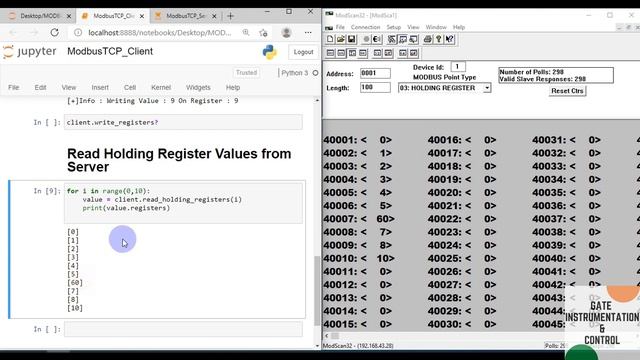
Task: Click output line [60] in the notebook
Action: [x=75, y=282]
